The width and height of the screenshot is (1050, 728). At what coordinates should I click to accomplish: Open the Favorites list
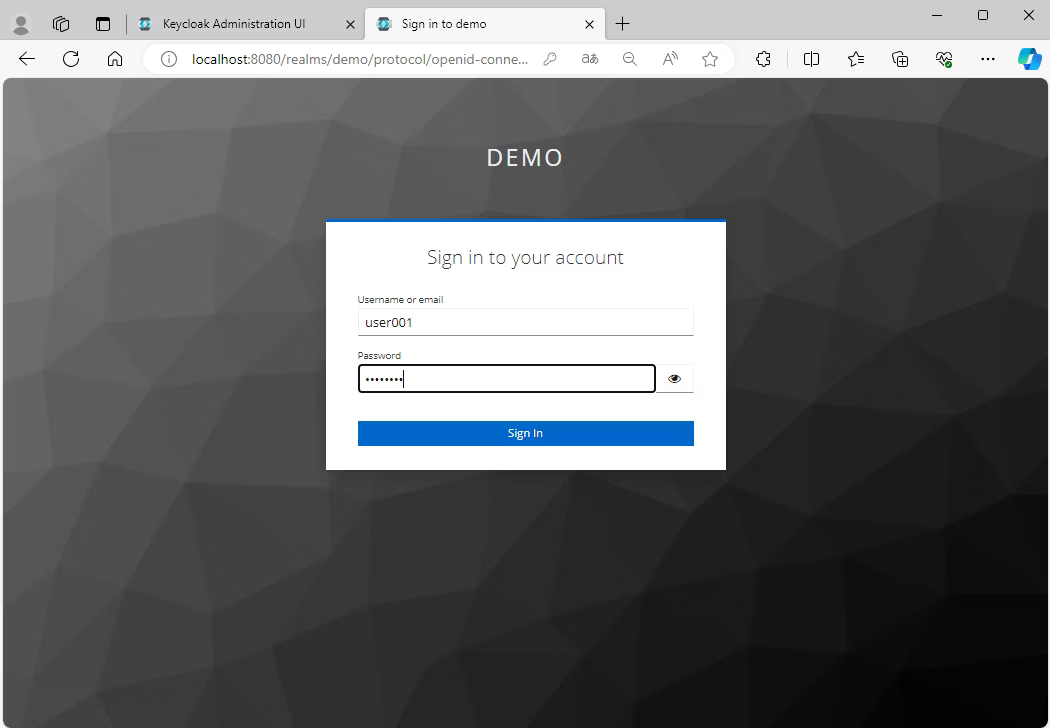tap(856, 59)
